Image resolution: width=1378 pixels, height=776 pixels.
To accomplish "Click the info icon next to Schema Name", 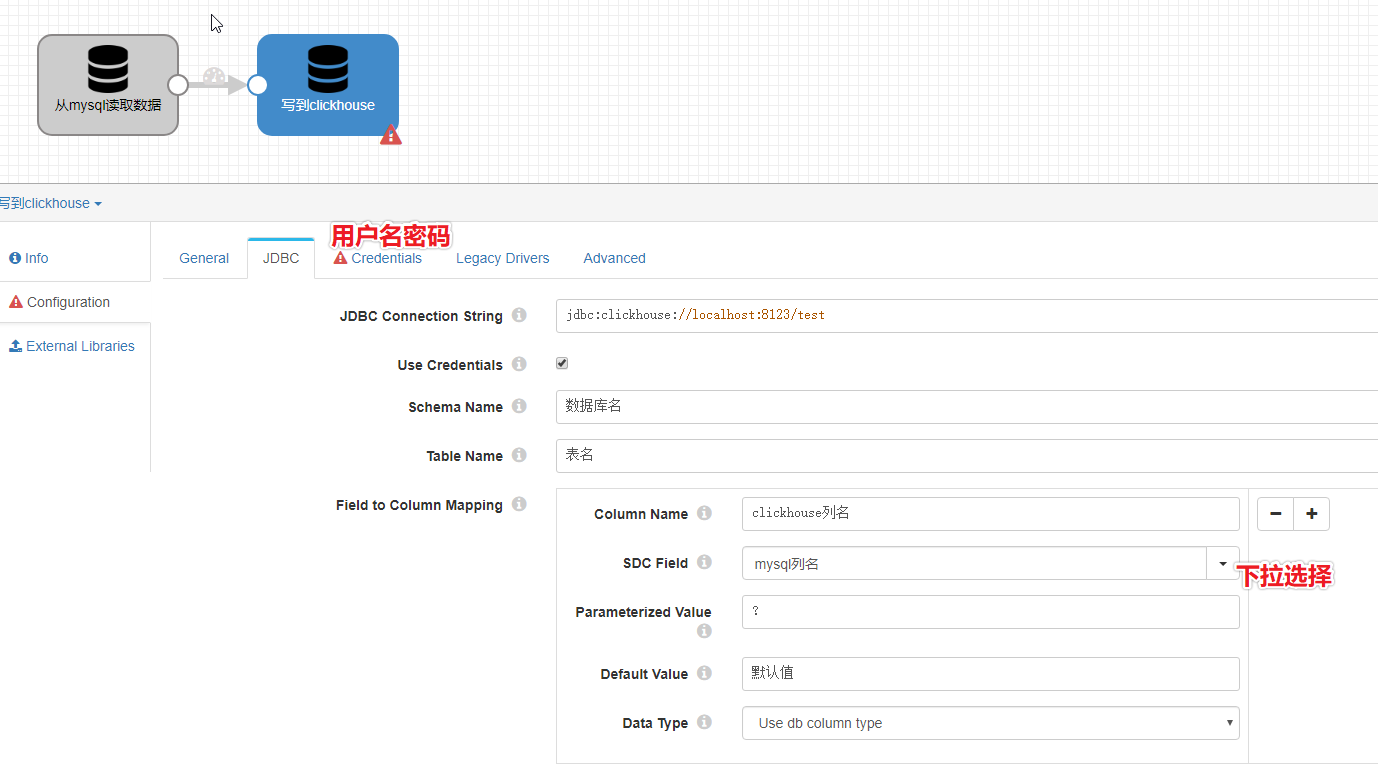I will coord(519,406).
